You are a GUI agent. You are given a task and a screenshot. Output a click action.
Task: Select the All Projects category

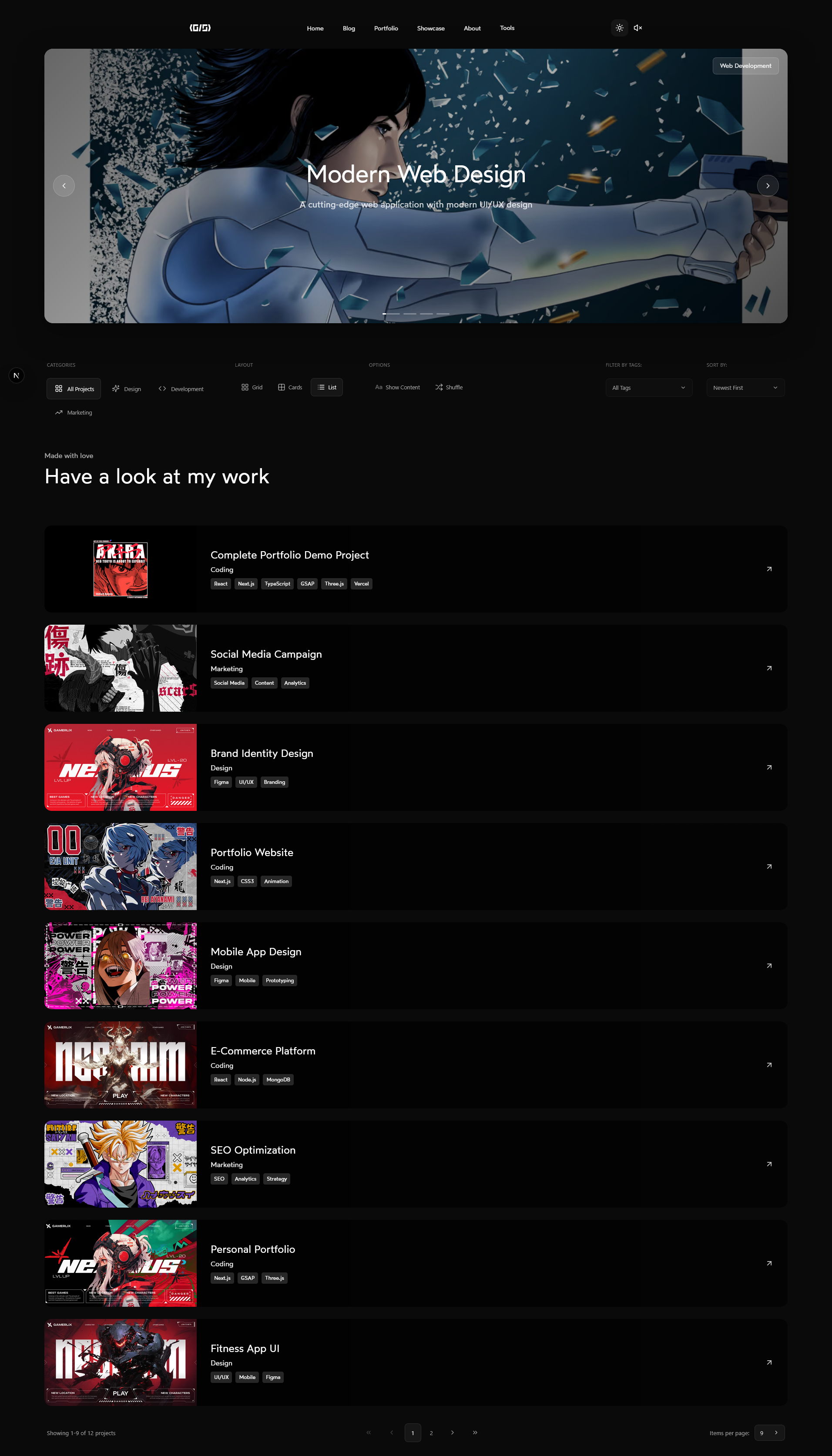[74, 388]
